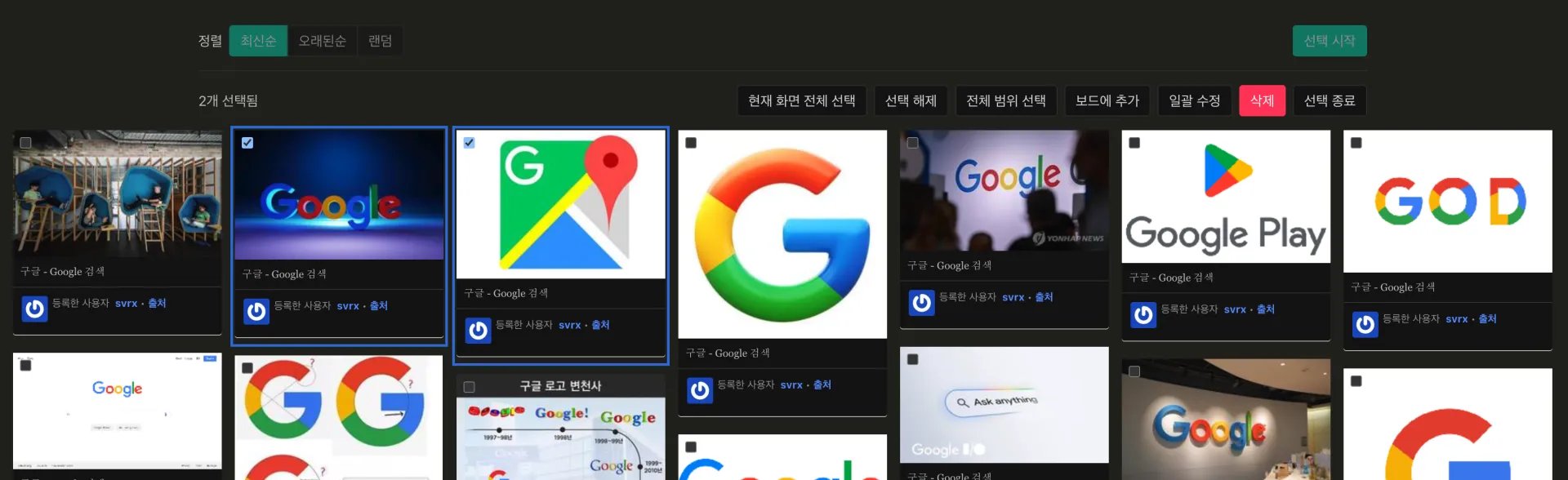Open the Google office wall logo thumbnail
Image resolution: width=1568 pixels, height=480 pixels.
coord(1226,420)
